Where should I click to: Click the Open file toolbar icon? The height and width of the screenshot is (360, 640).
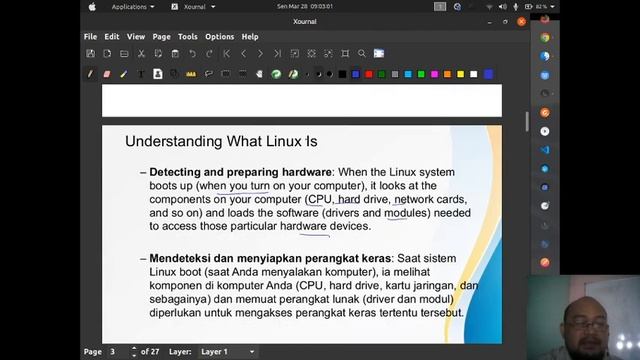(x=124, y=53)
